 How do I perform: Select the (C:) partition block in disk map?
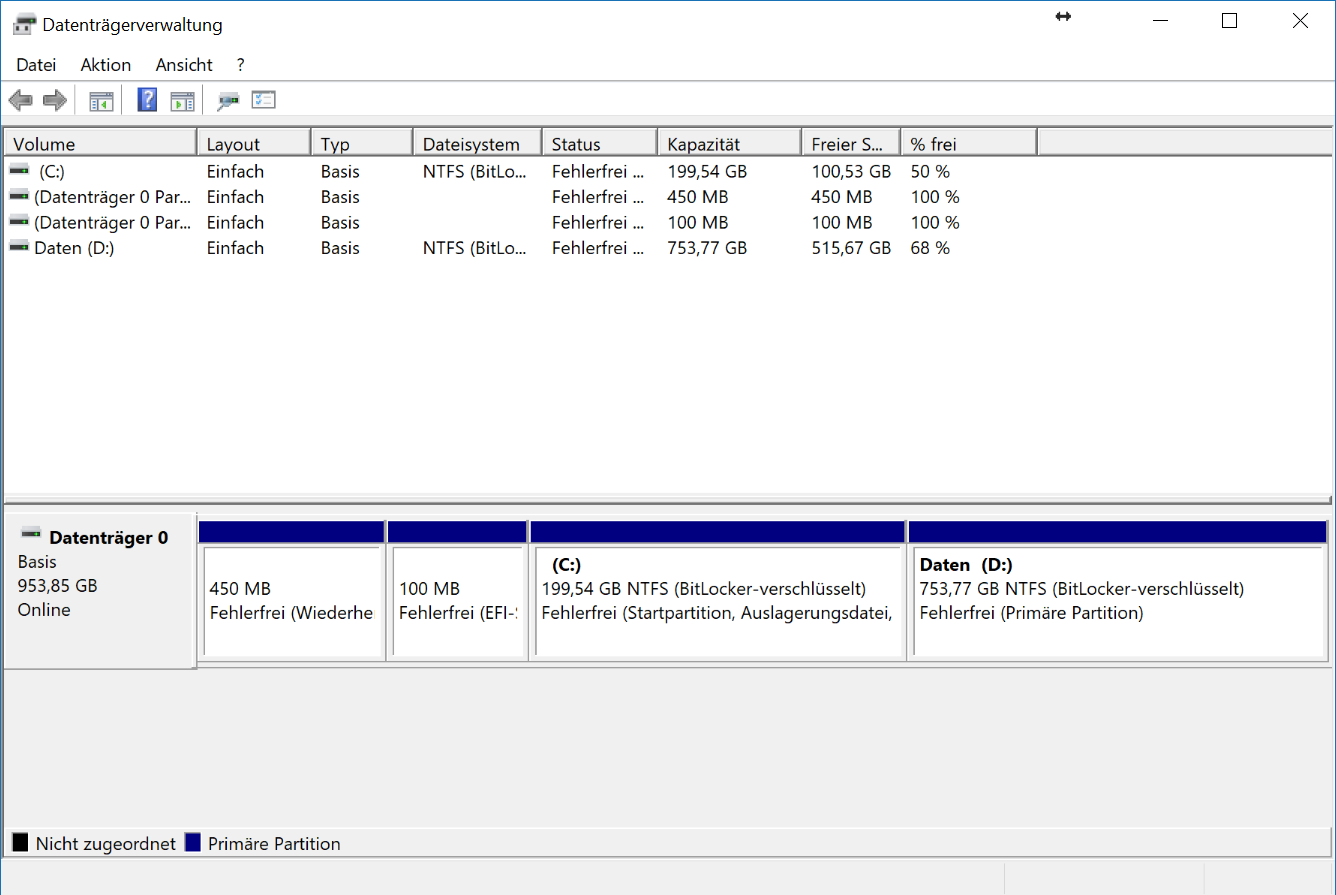pyautogui.click(x=717, y=590)
